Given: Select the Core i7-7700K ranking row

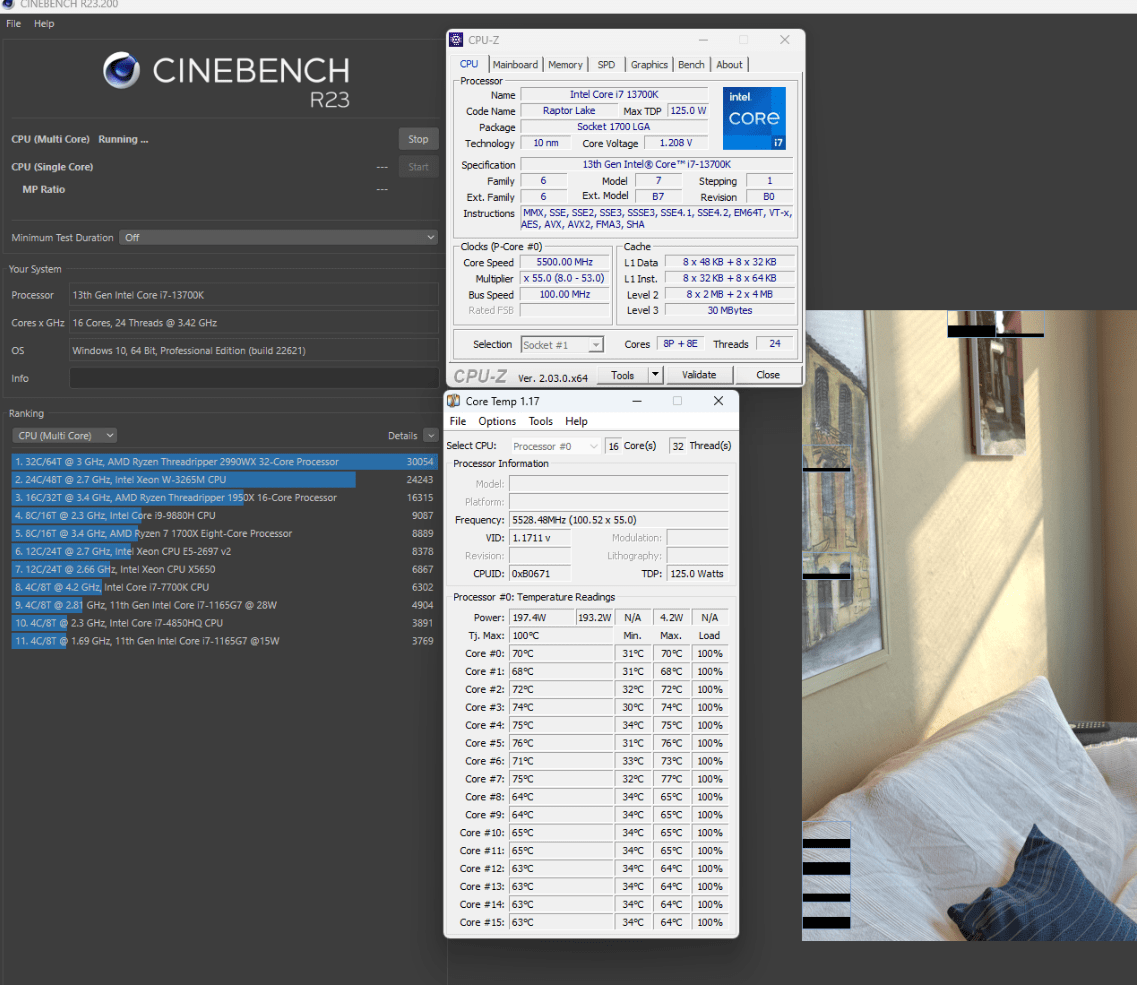Looking at the screenshot, I should (224, 587).
